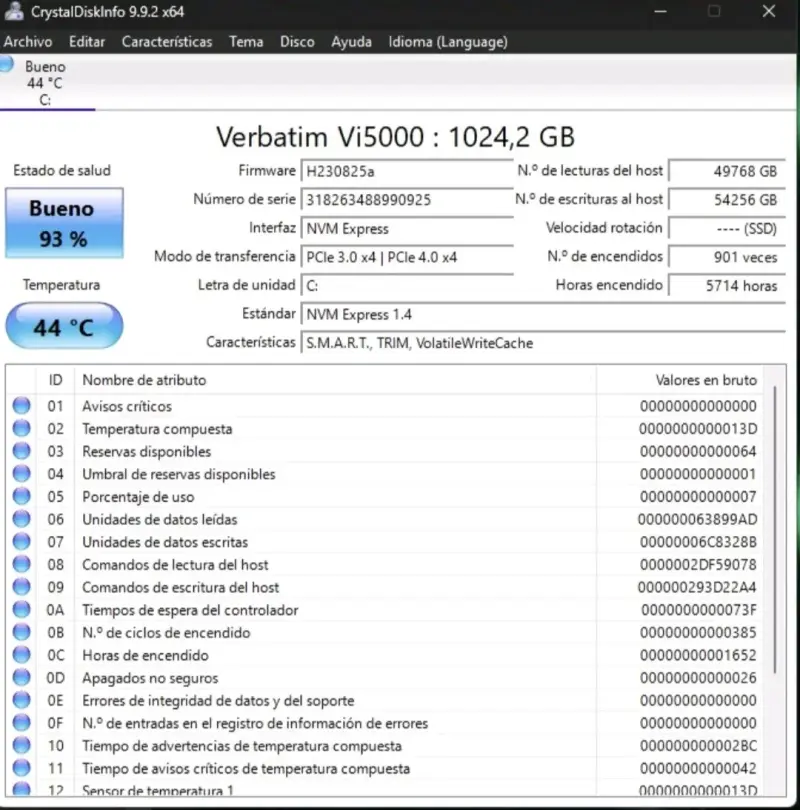The width and height of the screenshot is (800, 810).
Task: Click status icon for Tiempo de avisos críticos
Action: (x=22, y=768)
